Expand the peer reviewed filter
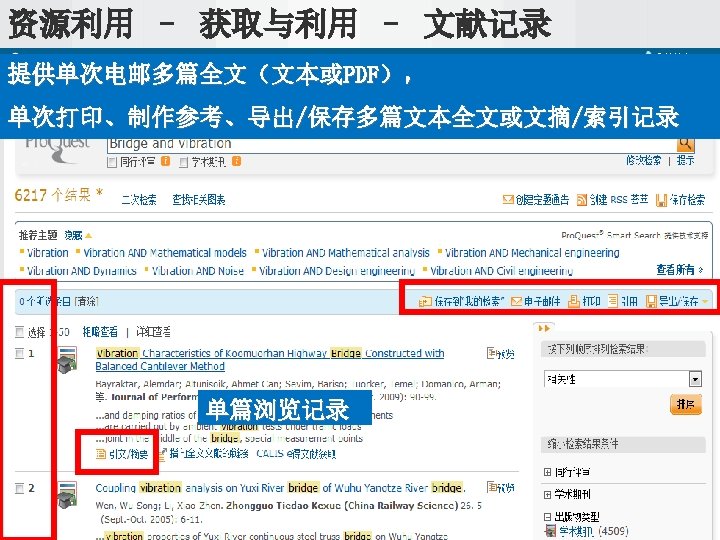 pos(547,472)
